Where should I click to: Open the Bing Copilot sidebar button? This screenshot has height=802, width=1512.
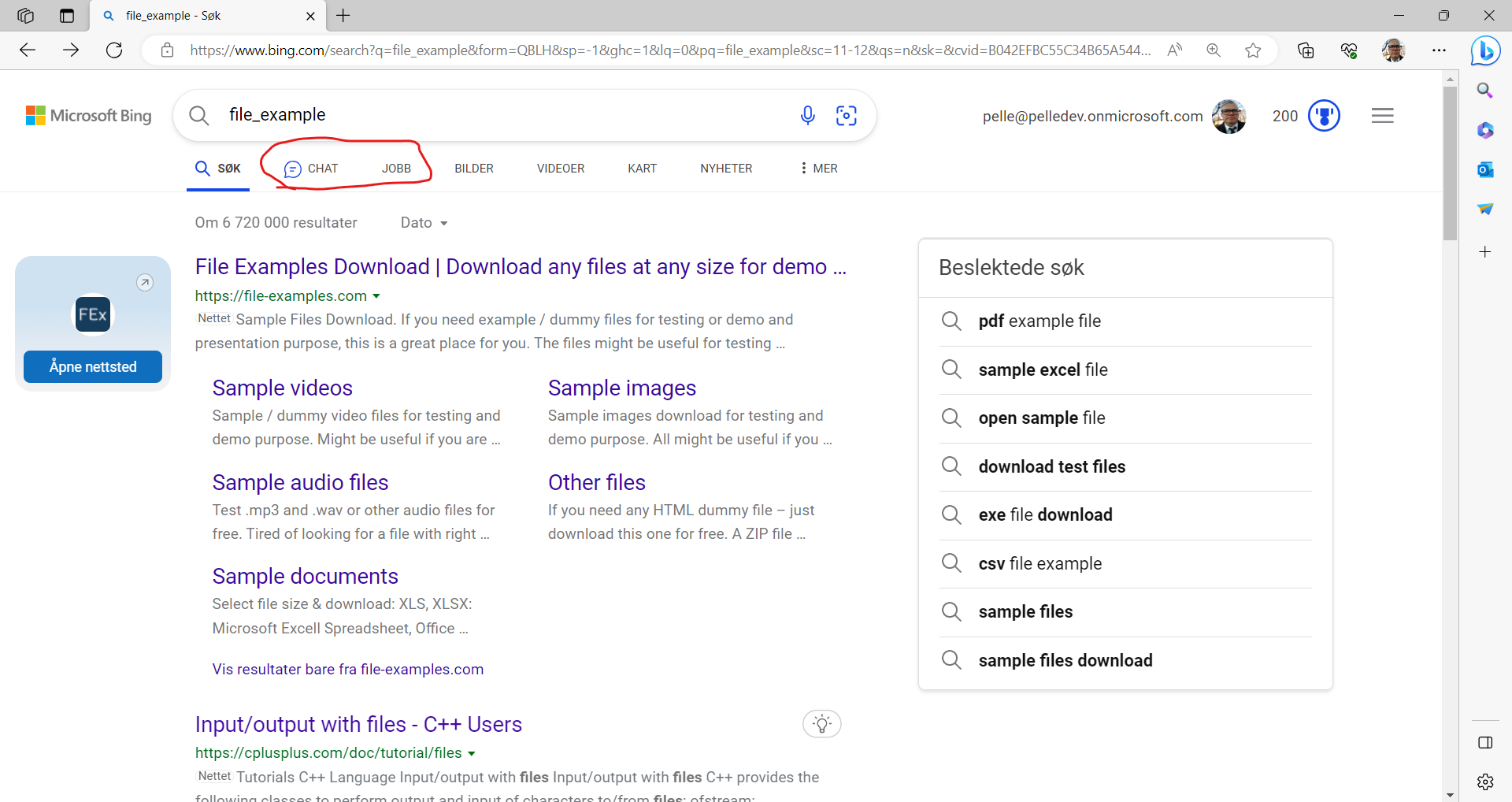(x=1485, y=51)
